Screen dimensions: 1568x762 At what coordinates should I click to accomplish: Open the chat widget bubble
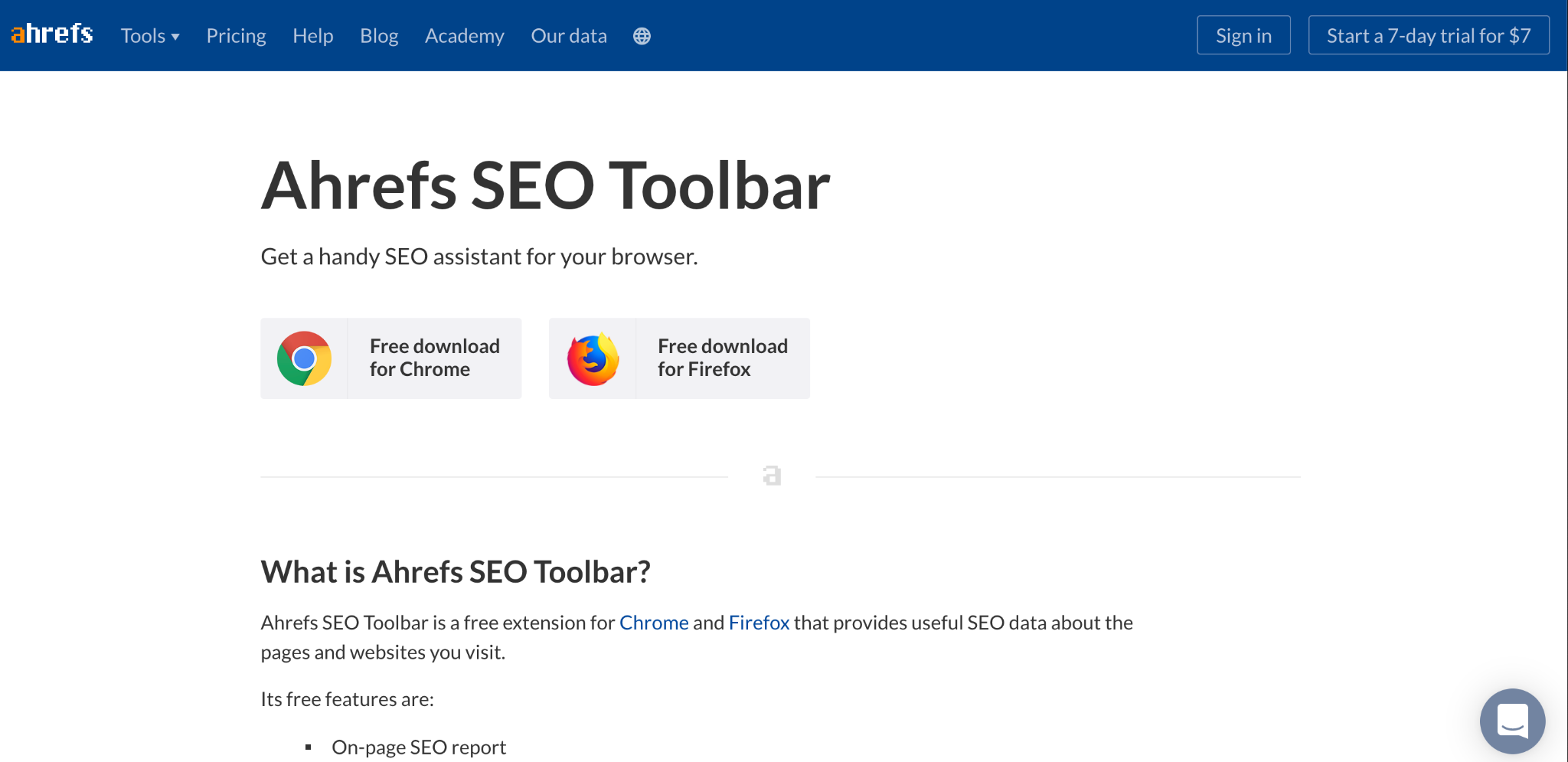[1512, 721]
